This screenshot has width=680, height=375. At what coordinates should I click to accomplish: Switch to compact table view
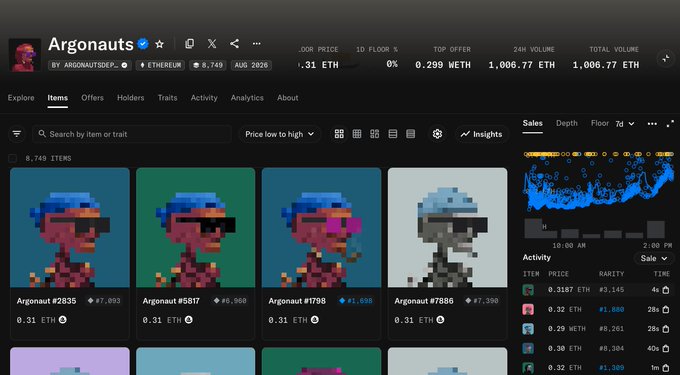411,134
